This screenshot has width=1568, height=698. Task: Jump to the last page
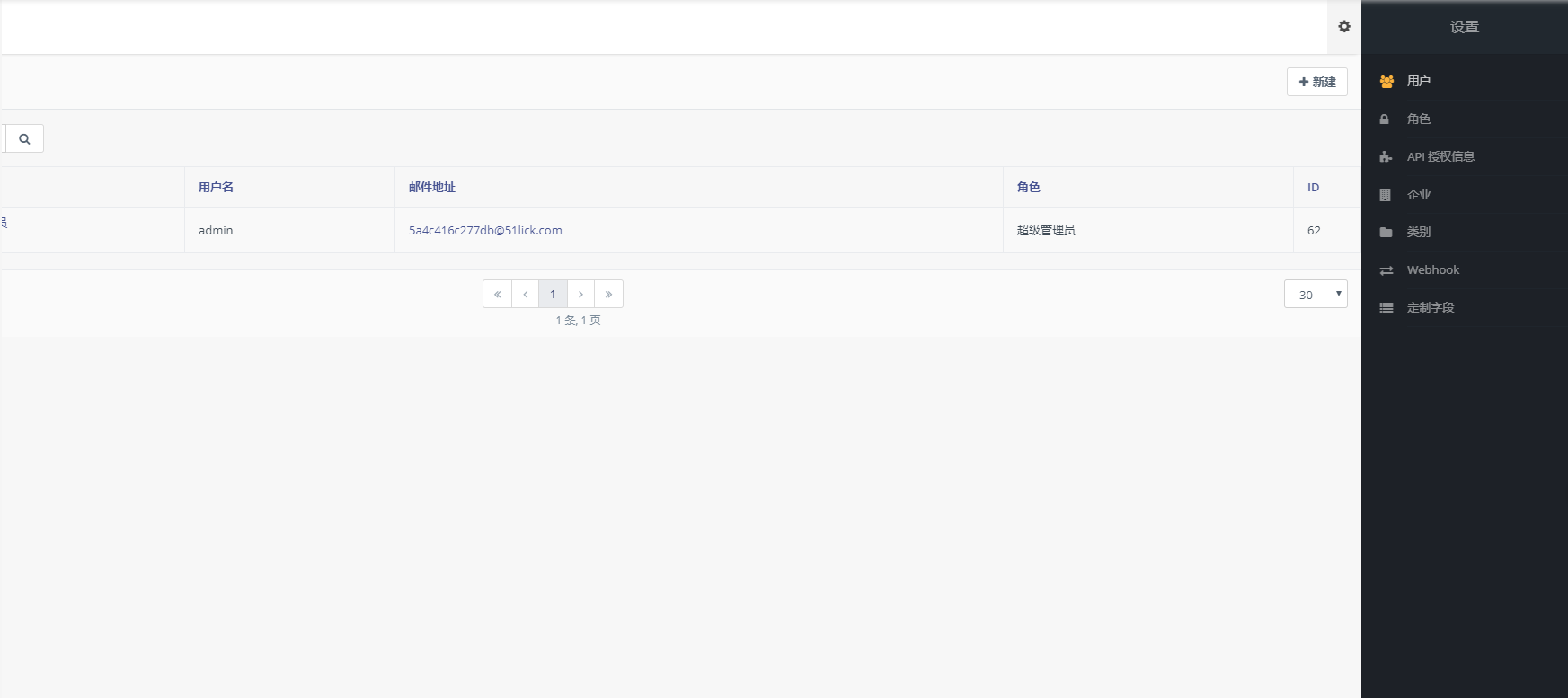[608, 295]
